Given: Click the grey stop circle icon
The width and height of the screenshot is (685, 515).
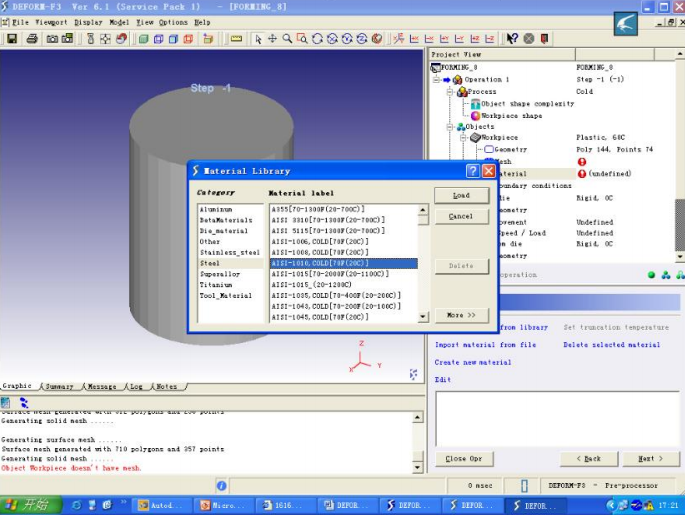Looking at the screenshot, I should [529, 39].
